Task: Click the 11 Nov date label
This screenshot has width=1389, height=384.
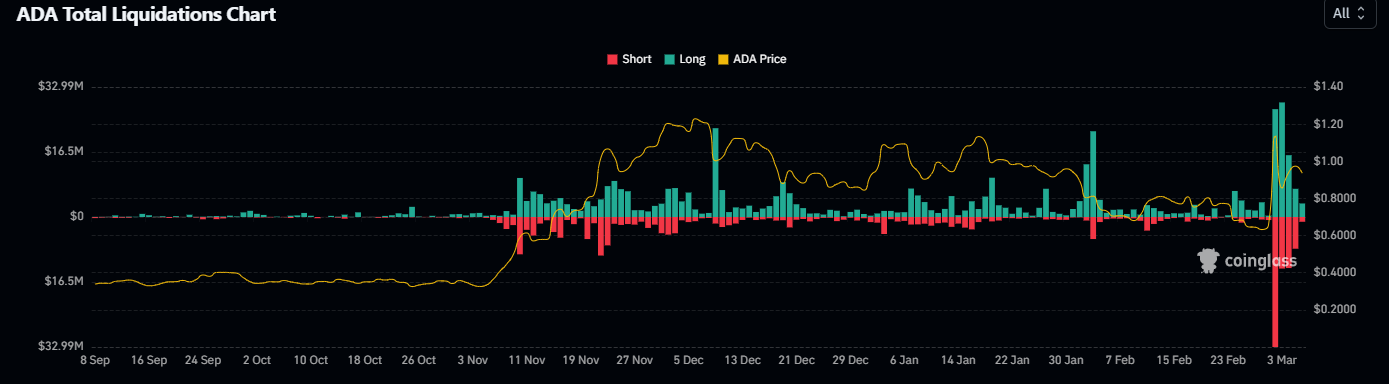Action: pos(527,359)
